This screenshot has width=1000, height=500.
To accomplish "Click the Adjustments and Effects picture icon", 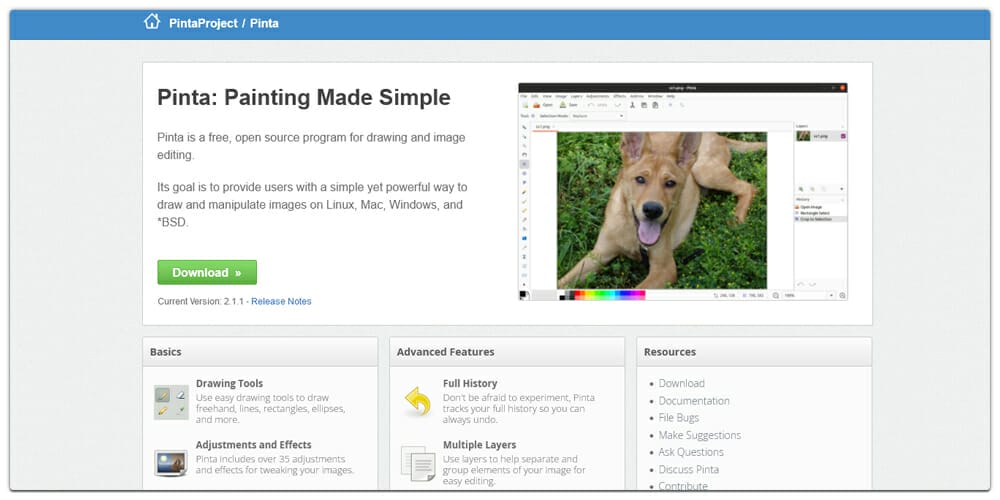I will (170, 462).
